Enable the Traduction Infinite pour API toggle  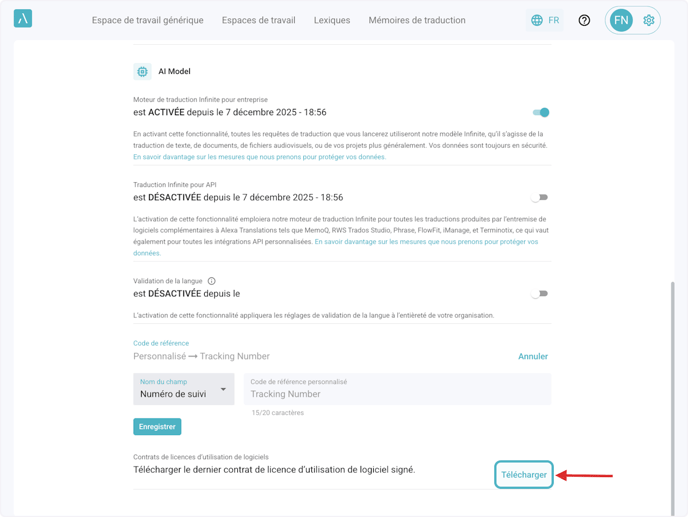point(540,198)
